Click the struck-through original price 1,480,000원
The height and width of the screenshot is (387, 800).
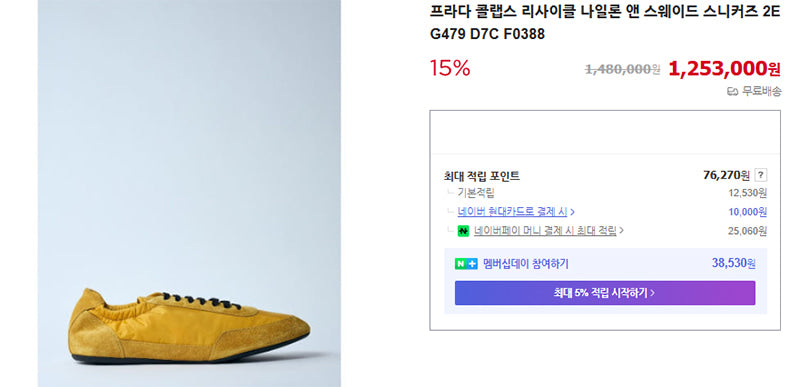point(622,69)
